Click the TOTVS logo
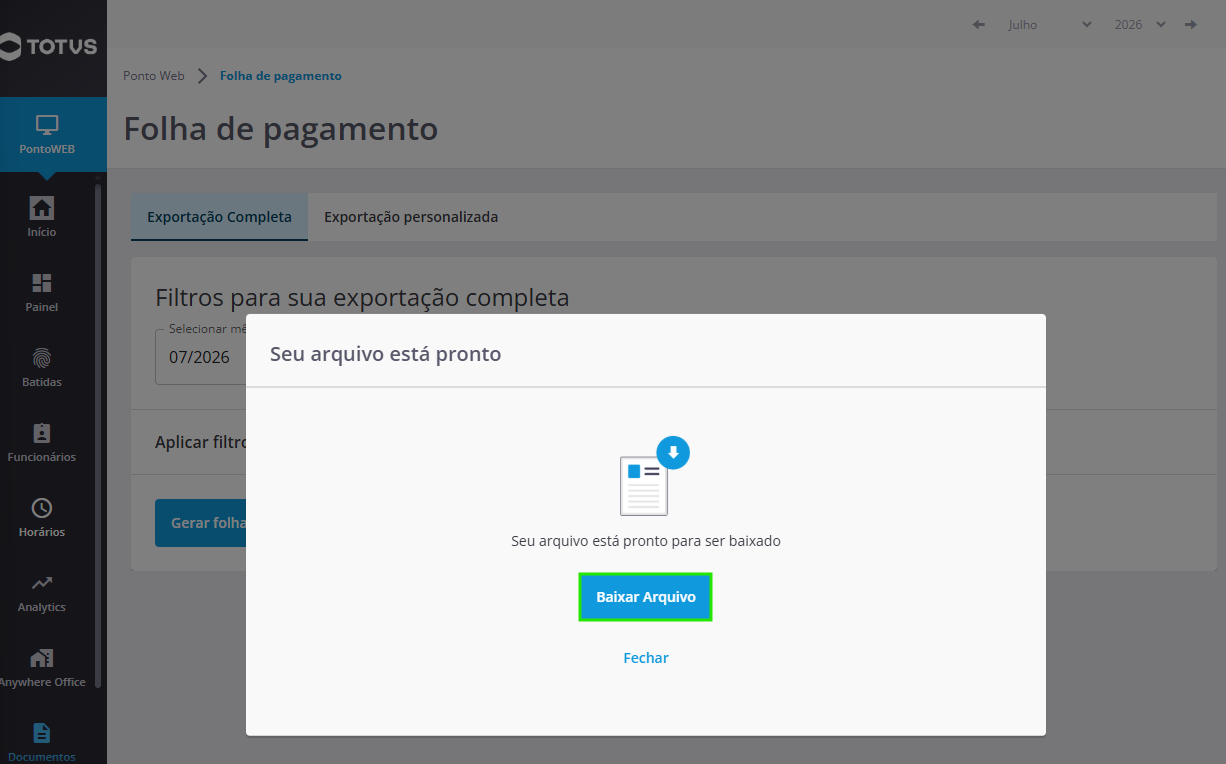1226x764 pixels. 49,46
